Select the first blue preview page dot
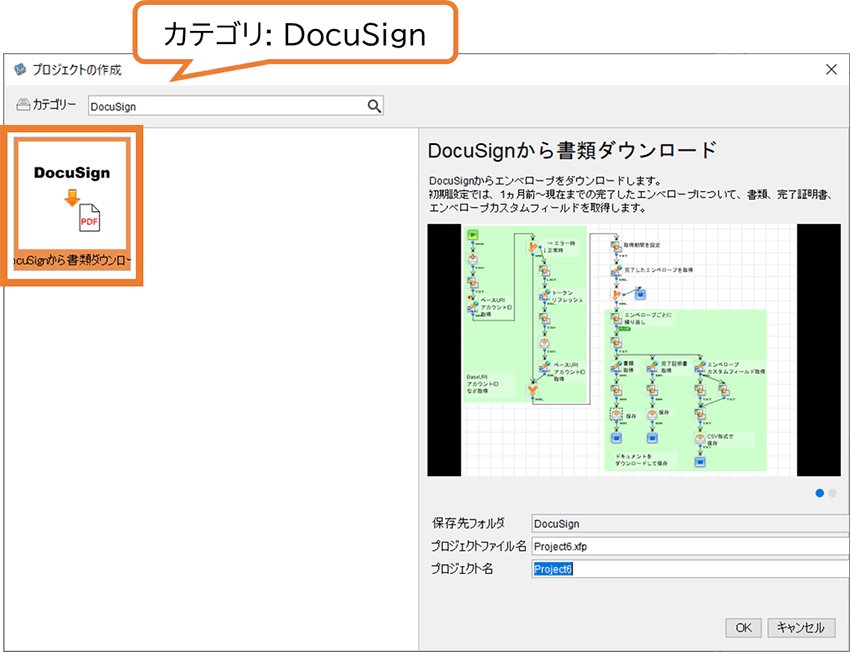The height and width of the screenshot is (652, 850). coord(820,493)
